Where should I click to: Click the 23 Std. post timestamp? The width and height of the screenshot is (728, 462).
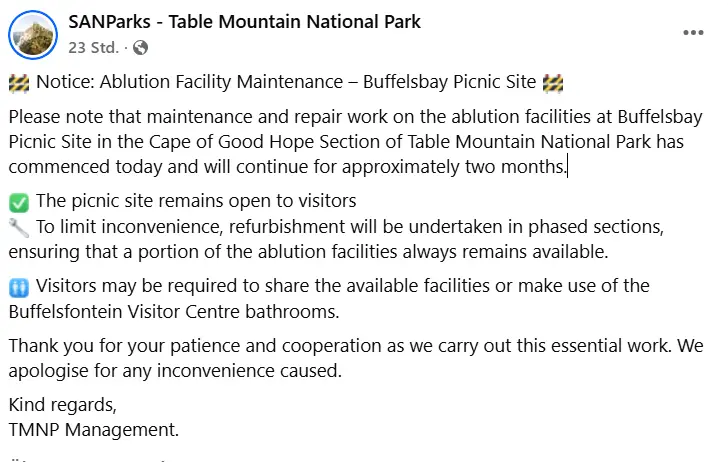pos(93,47)
